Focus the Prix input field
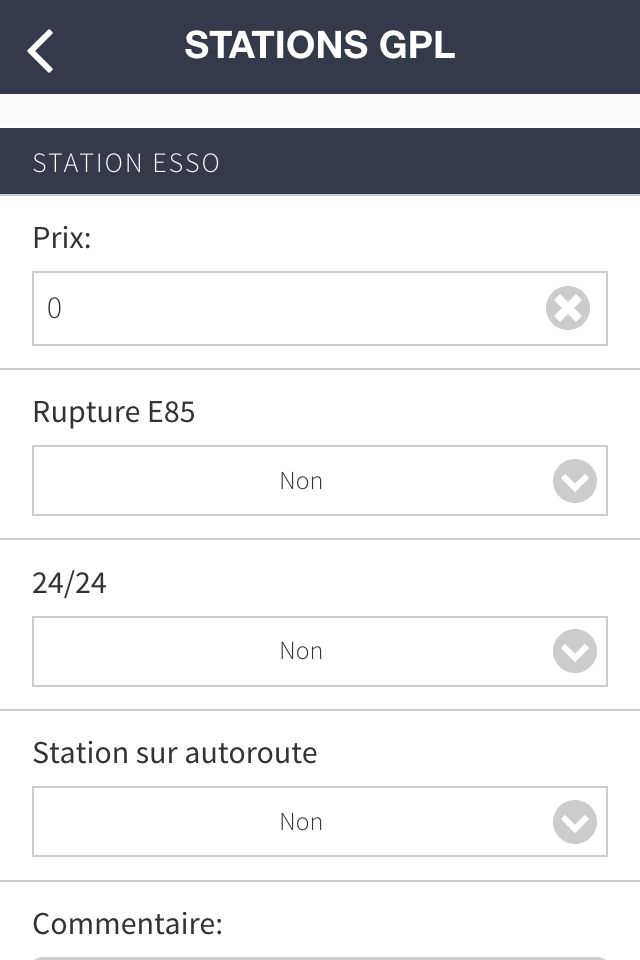Screen dimensions: 640x960 (x=320, y=309)
